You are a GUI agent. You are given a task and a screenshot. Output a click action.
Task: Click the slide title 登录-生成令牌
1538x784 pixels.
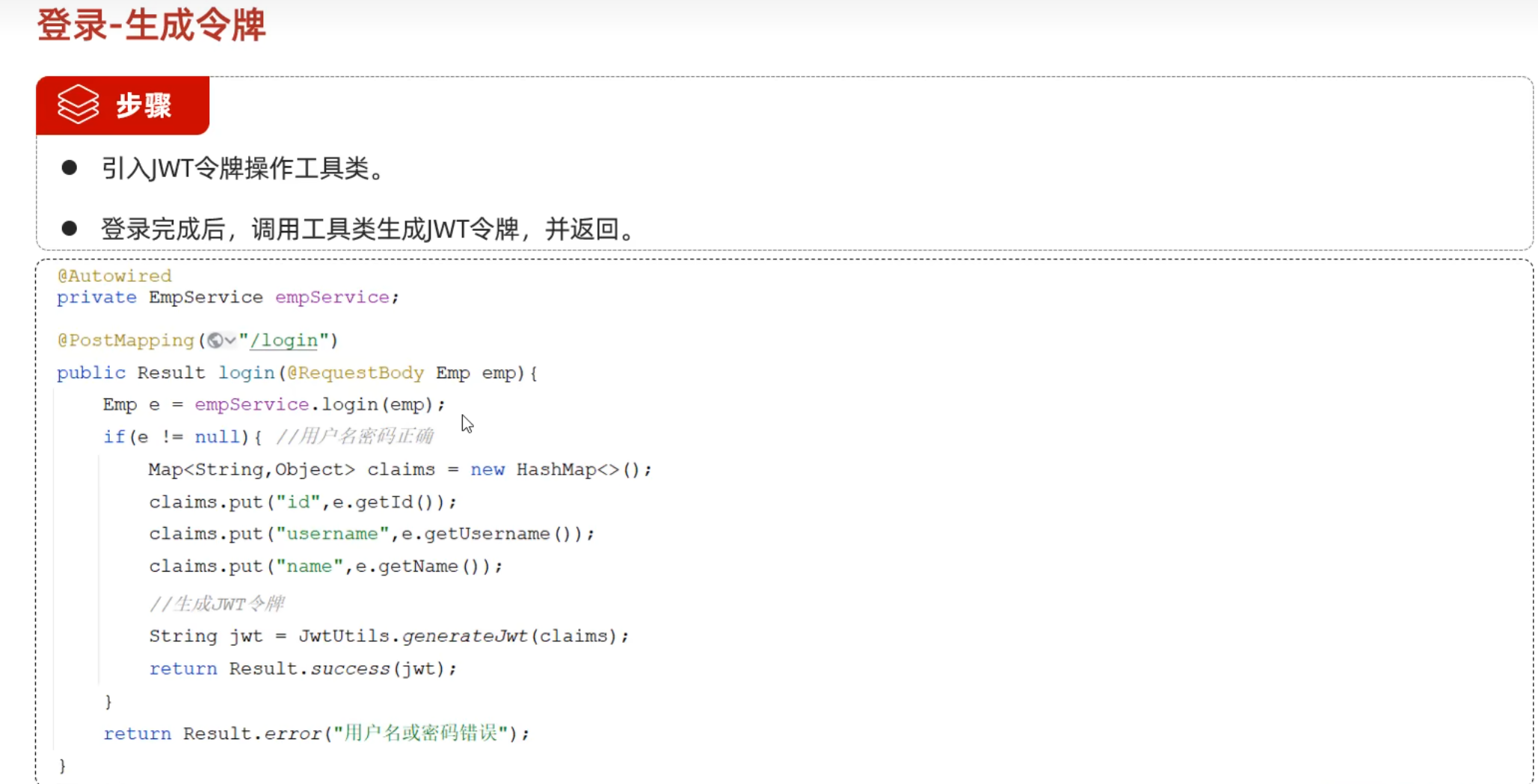click(152, 24)
